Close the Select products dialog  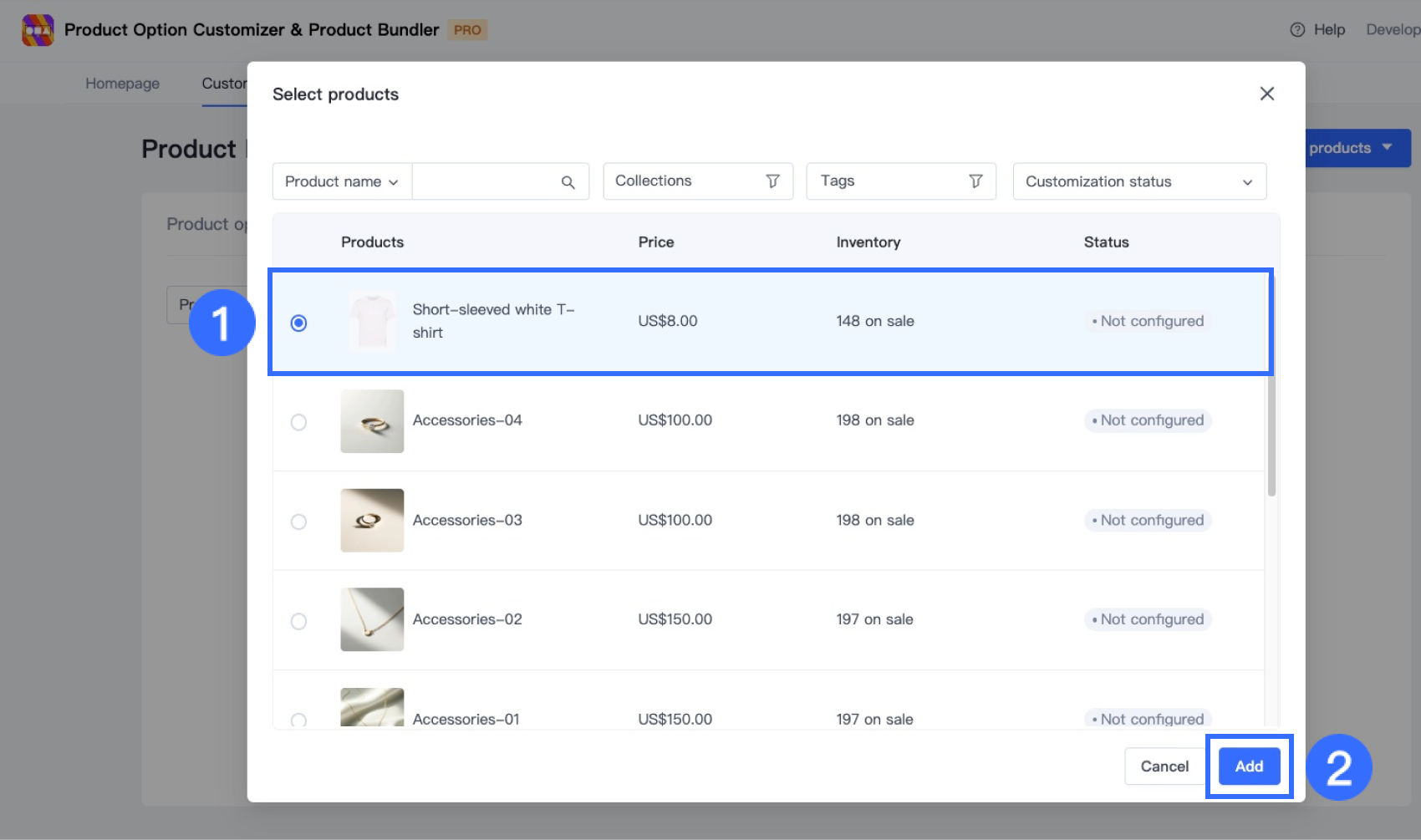(1266, 94)
